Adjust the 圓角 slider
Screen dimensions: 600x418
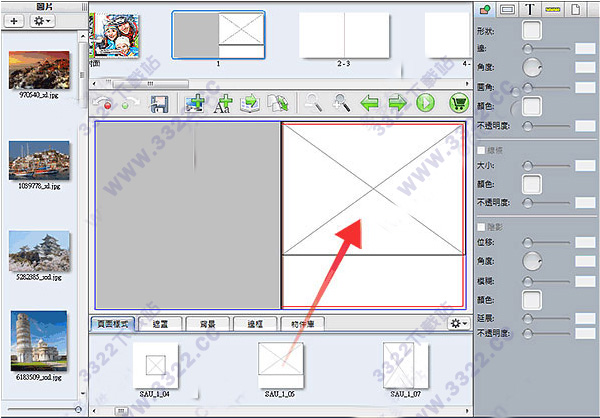pos(546,88)
